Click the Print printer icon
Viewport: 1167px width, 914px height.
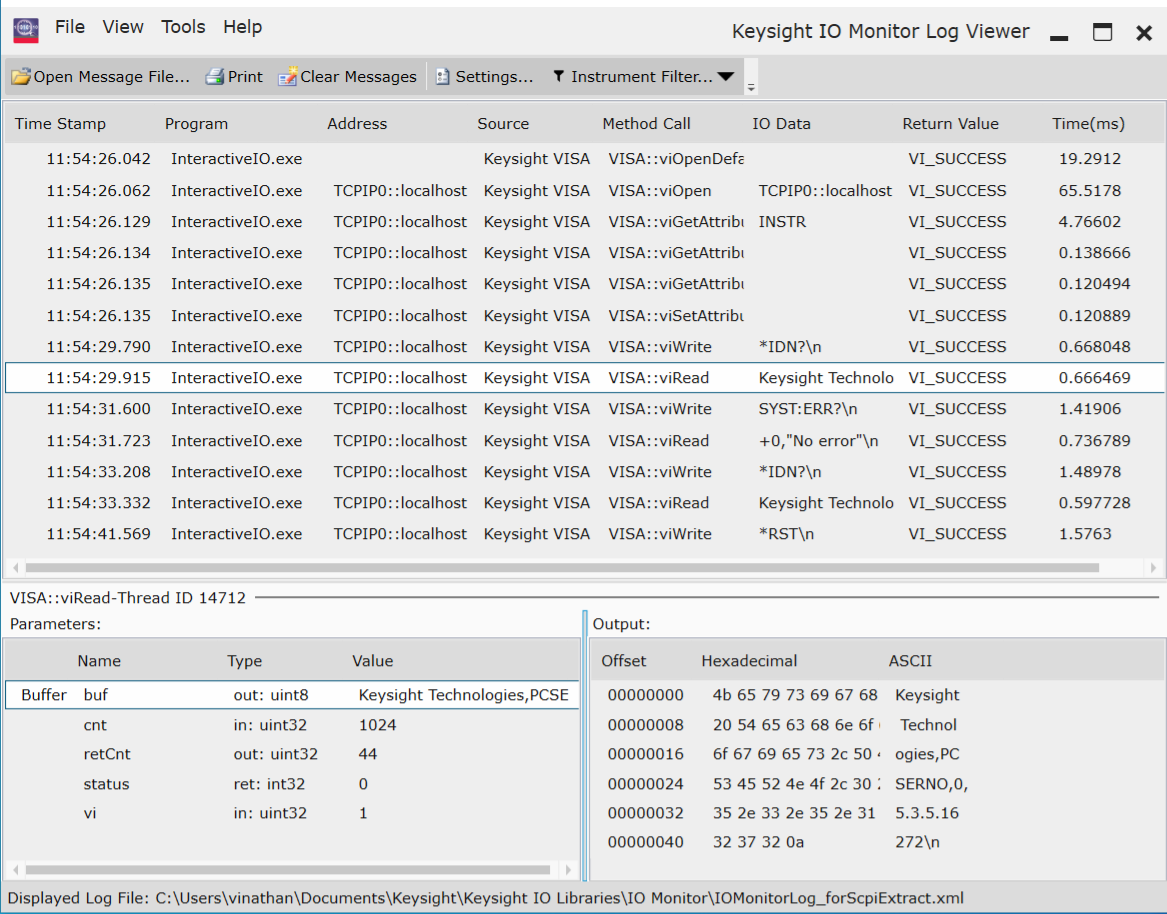[x=215, y=77]
